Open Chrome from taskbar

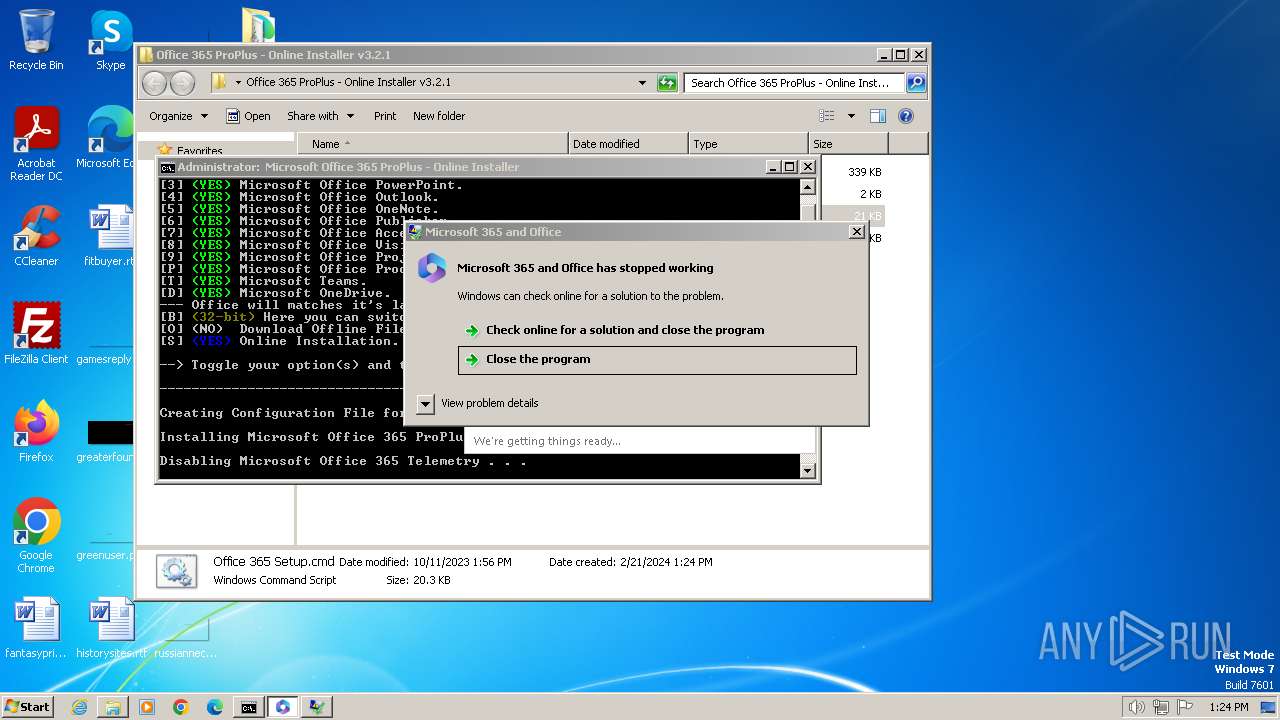click(181, 707)
